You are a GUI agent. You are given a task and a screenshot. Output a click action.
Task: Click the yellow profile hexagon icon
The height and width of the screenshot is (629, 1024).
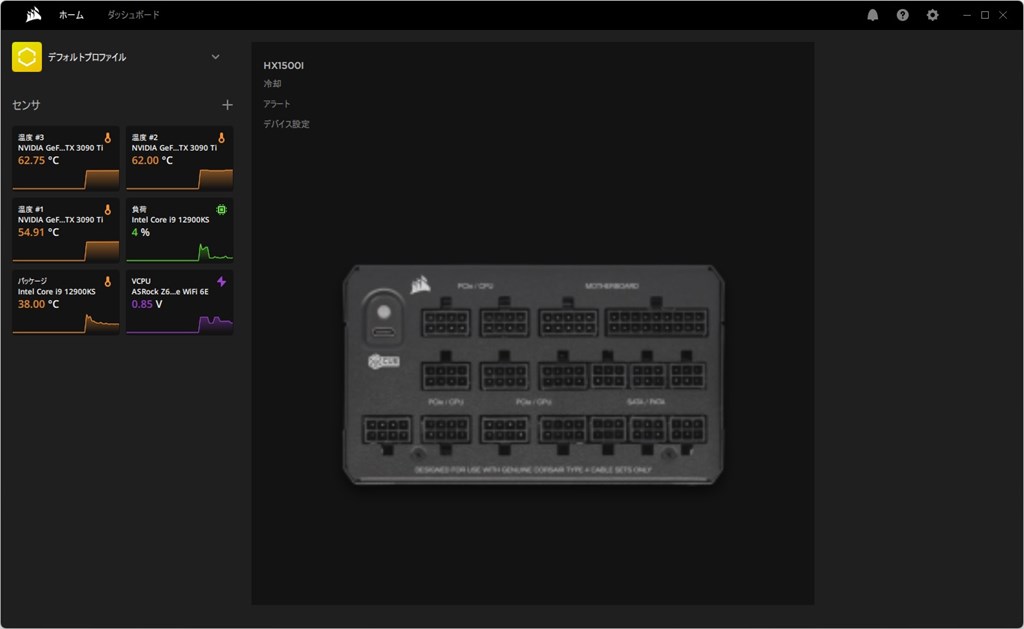coord(27,57)
